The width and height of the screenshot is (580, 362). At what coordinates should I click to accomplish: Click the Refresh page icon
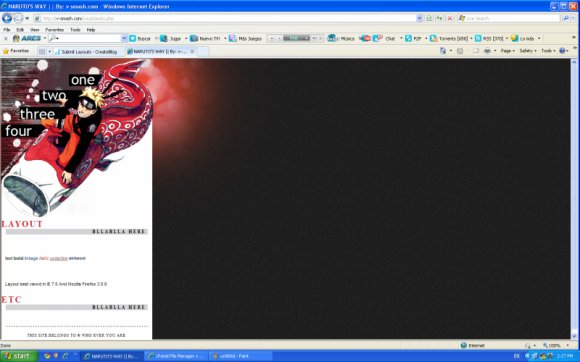click(439, 18)
